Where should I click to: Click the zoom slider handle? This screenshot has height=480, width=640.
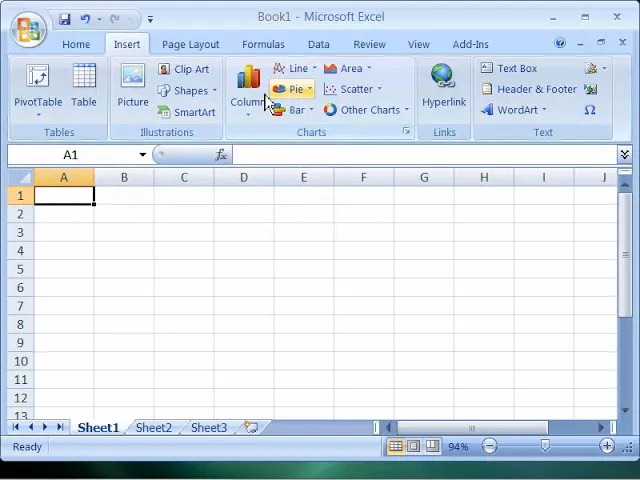pos(545,445)
